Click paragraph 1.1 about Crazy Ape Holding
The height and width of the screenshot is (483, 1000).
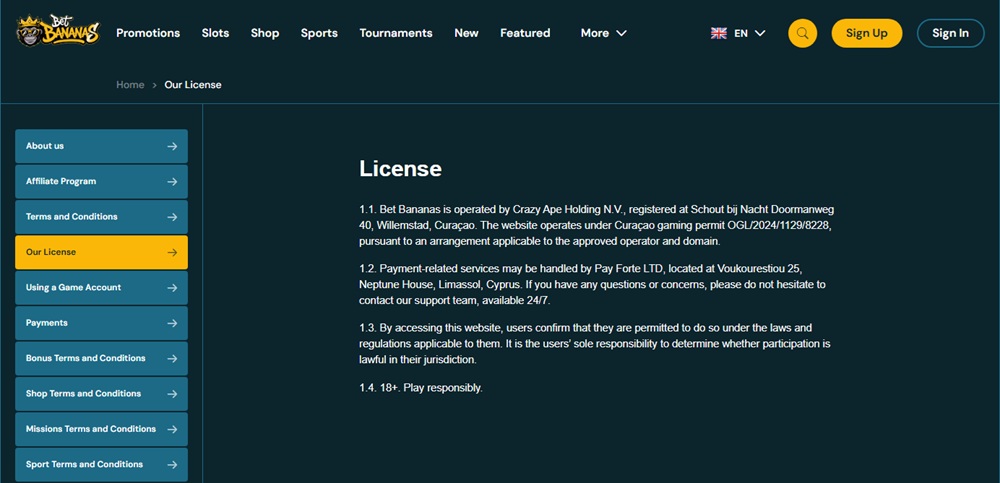[x=596, y=226]
